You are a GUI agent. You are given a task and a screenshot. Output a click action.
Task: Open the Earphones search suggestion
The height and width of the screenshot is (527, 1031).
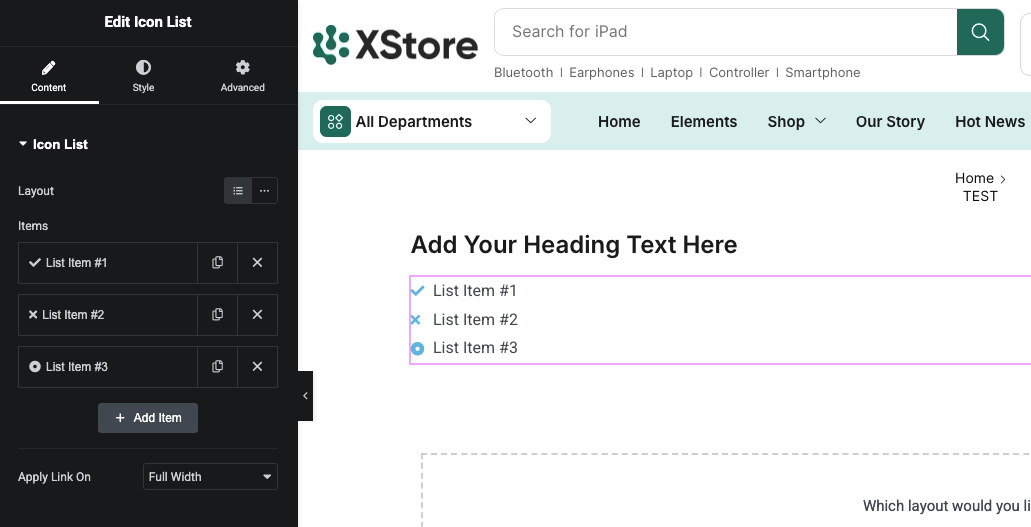[x=602, y=72]
